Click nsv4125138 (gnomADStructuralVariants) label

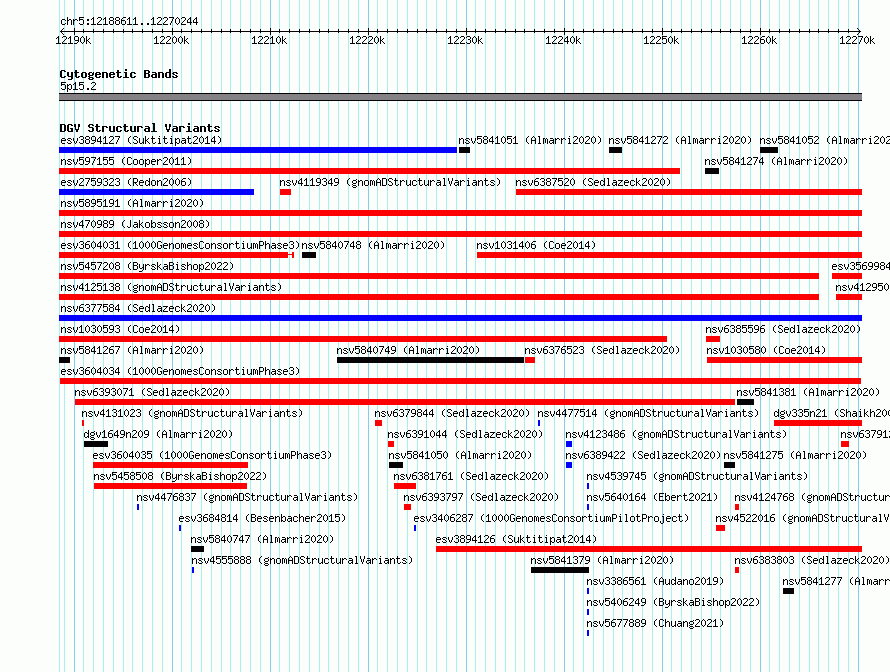(x=171, y=287)
